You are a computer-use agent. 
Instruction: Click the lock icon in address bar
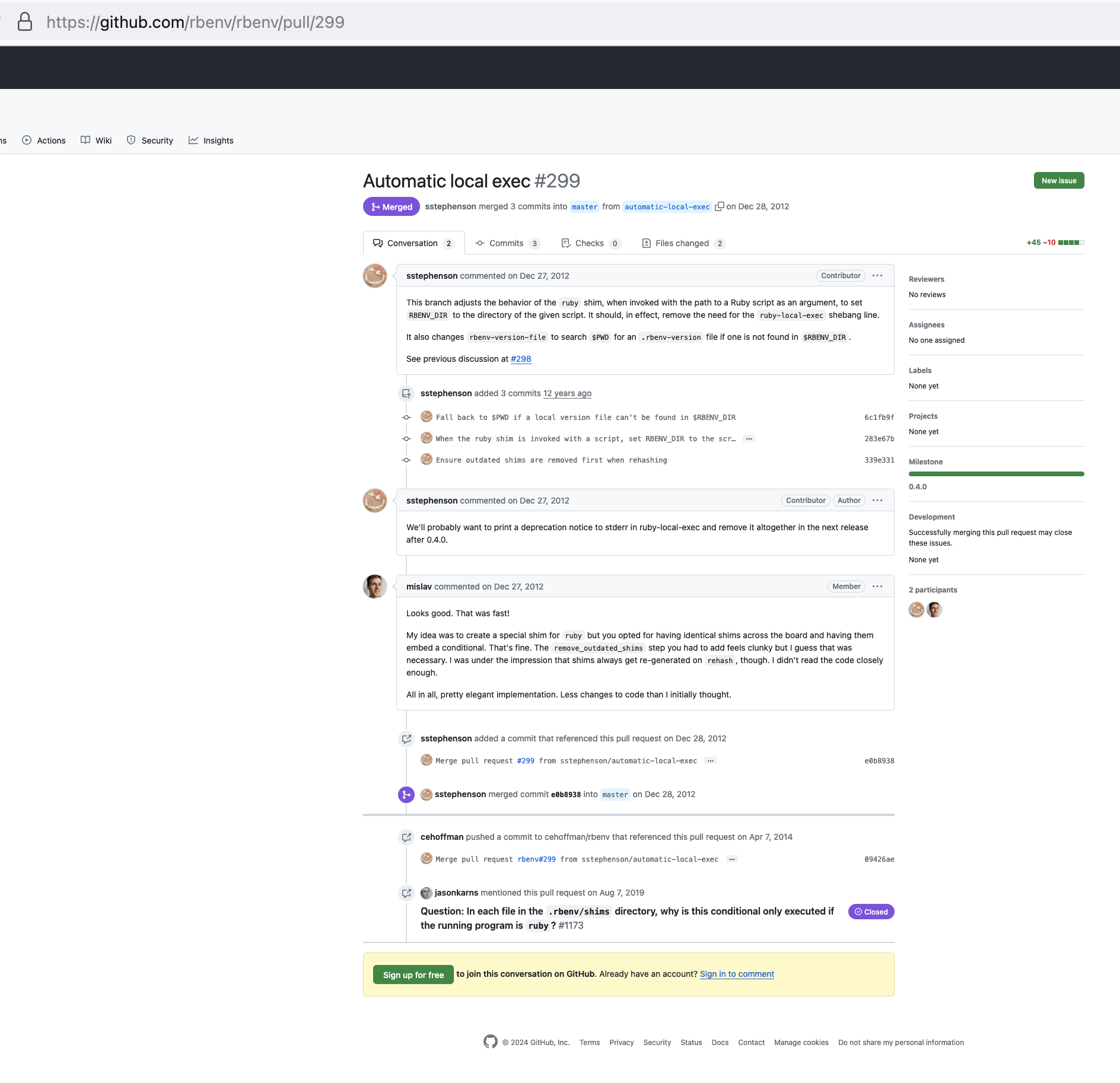point(25,22)
